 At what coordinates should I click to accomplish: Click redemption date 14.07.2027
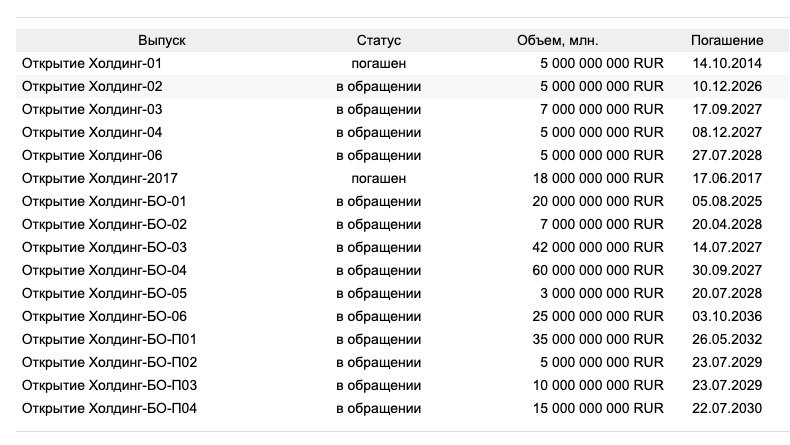[727, 247]
